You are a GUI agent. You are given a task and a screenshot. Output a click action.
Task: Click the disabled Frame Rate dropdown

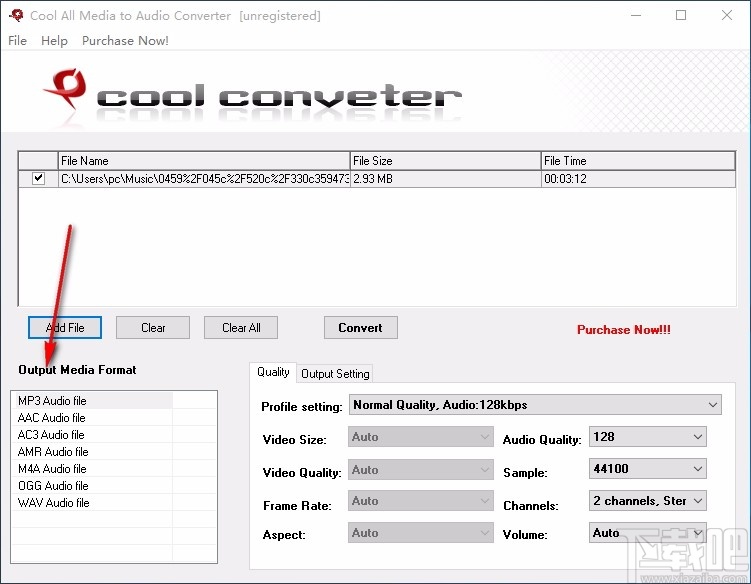tap(421, 501)
